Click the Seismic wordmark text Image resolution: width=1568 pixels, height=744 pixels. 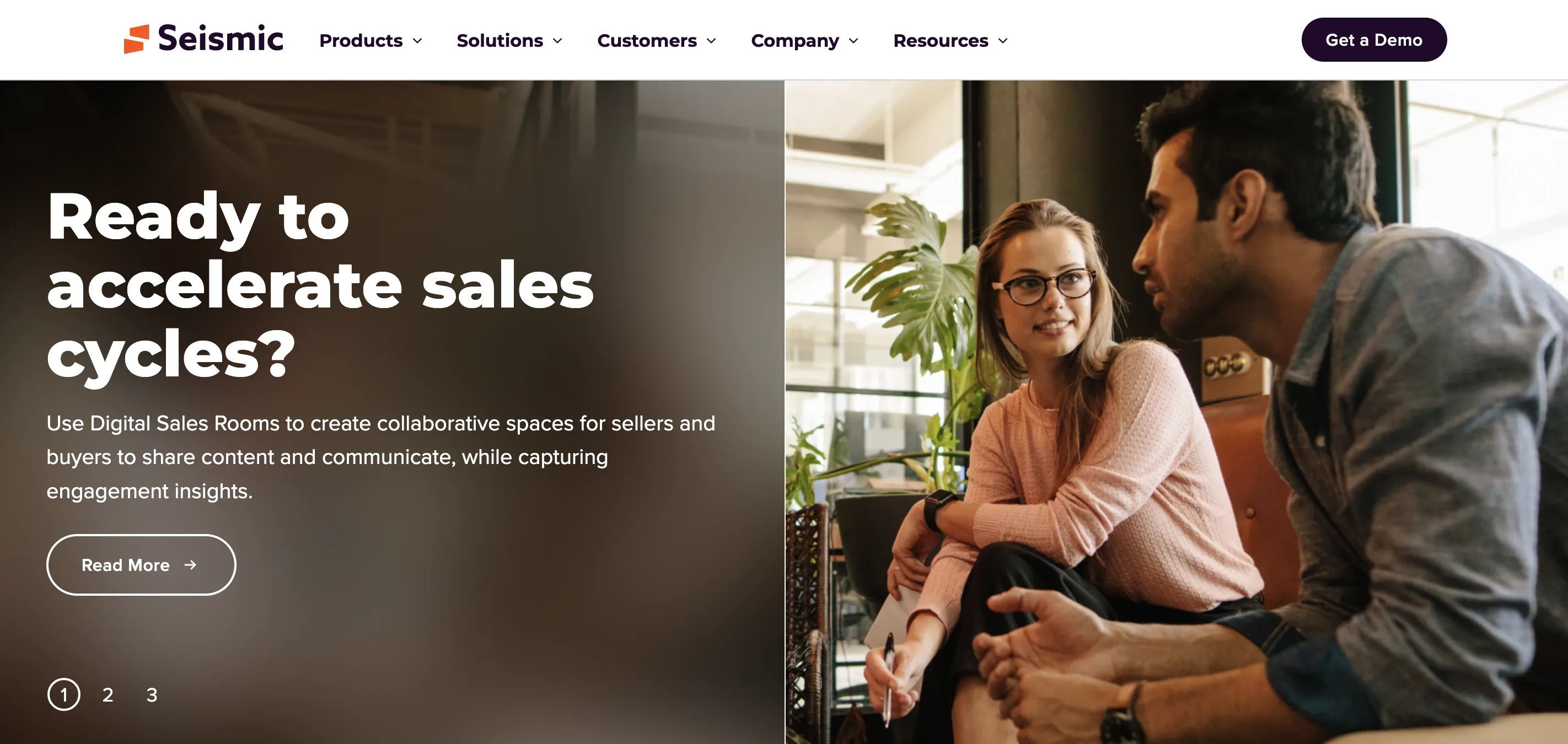click(221, 39)
